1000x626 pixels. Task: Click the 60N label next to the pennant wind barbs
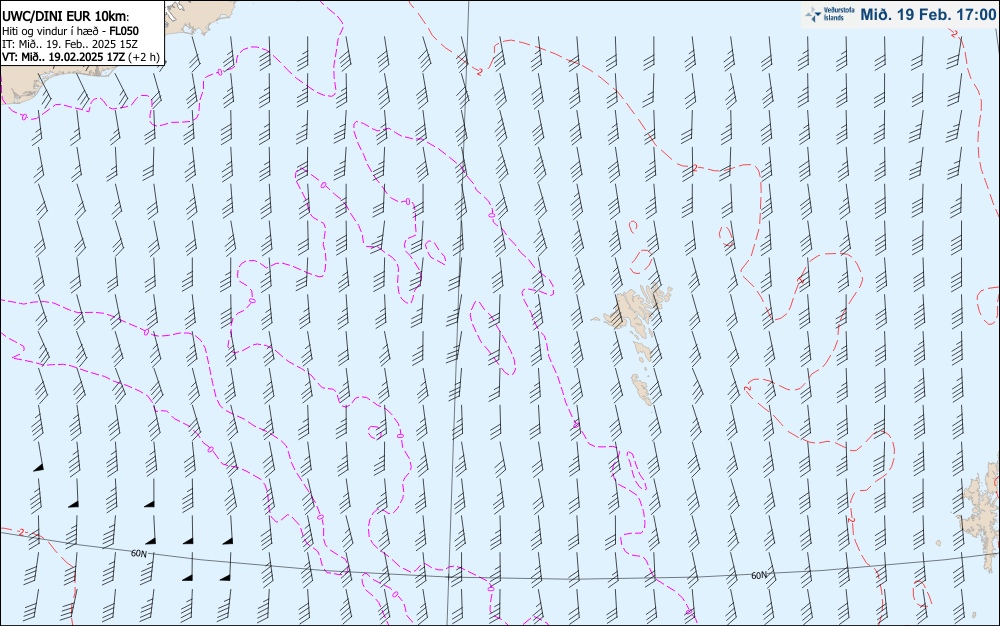click(138, 553)
